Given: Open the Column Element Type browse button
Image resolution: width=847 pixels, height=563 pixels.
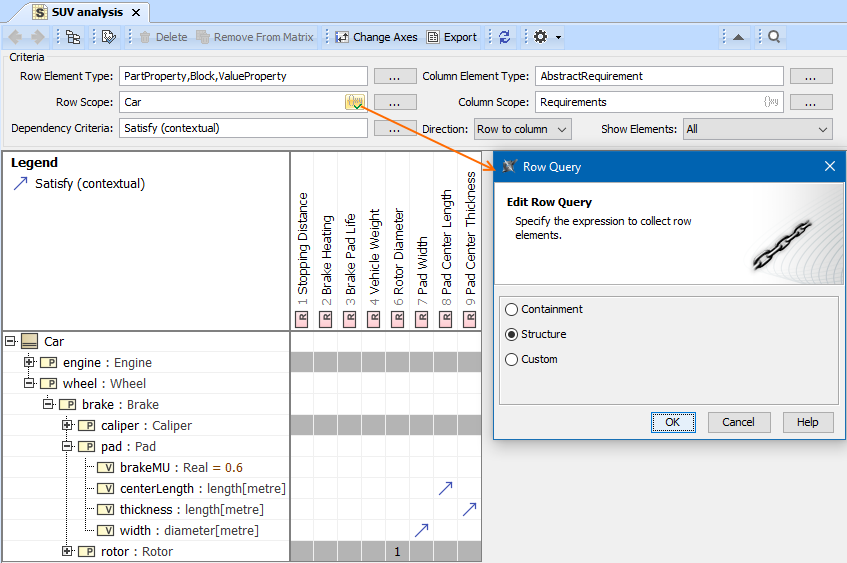Looking at the screenshot, I should tap(811, 76).
